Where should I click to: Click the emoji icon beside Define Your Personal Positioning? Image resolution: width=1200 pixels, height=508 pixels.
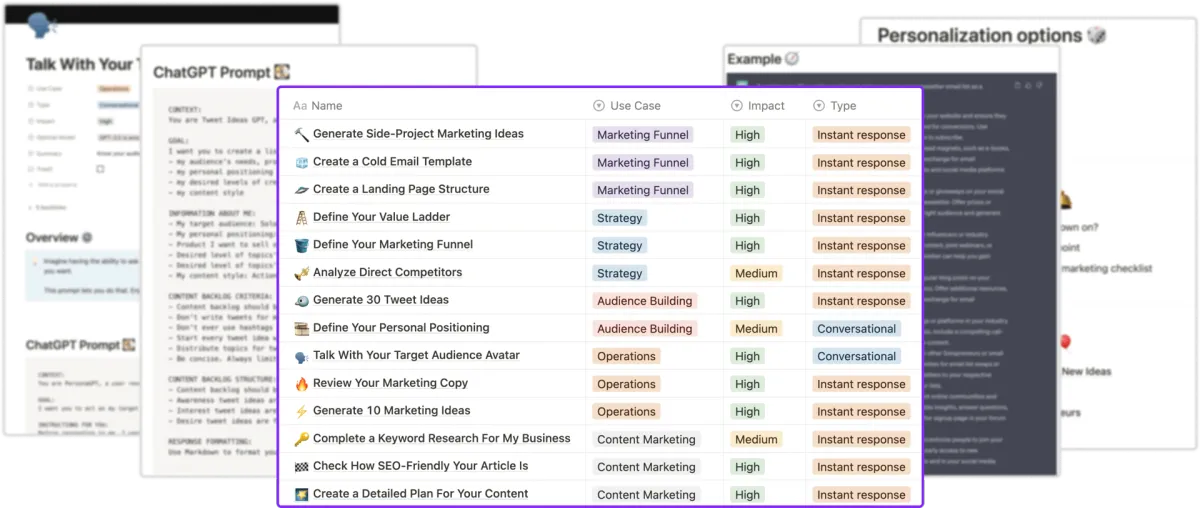302,328
